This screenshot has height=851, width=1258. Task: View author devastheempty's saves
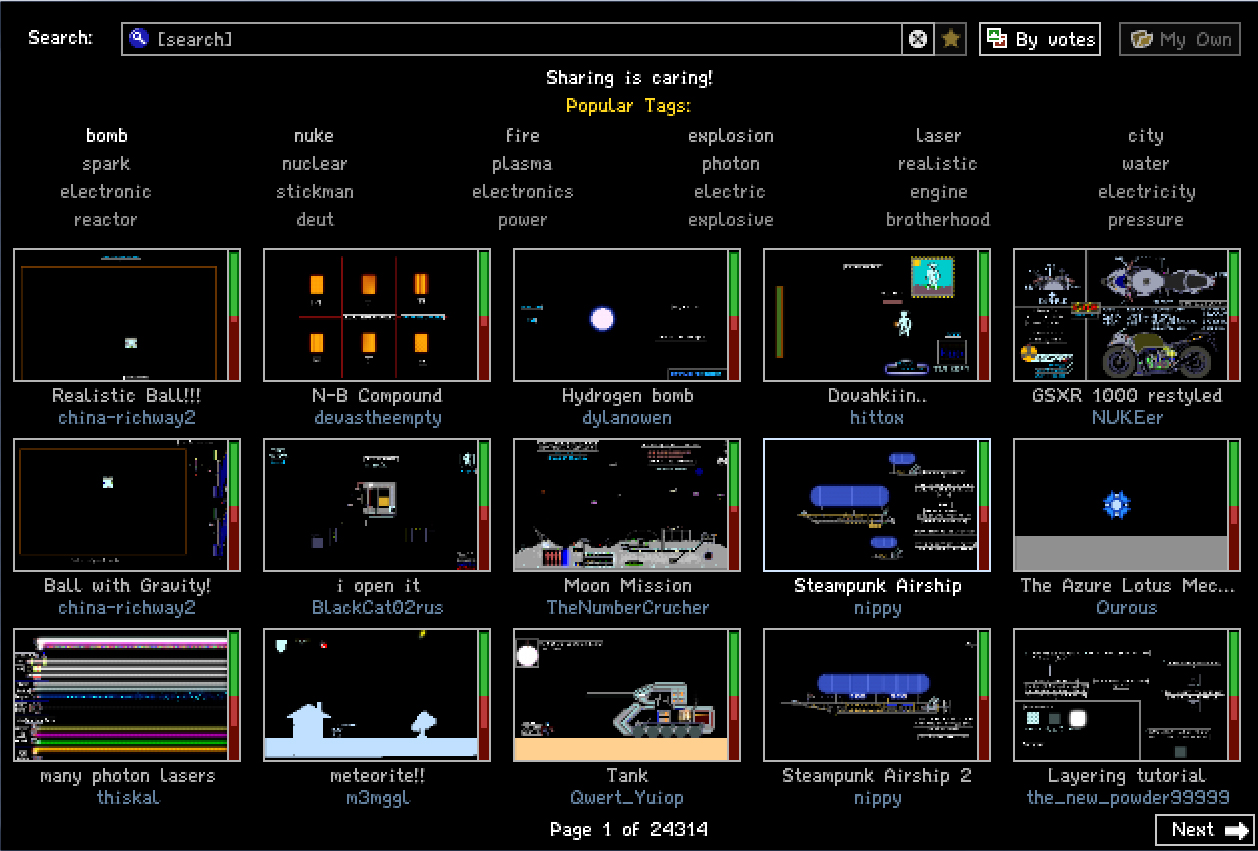coord(377,418)
